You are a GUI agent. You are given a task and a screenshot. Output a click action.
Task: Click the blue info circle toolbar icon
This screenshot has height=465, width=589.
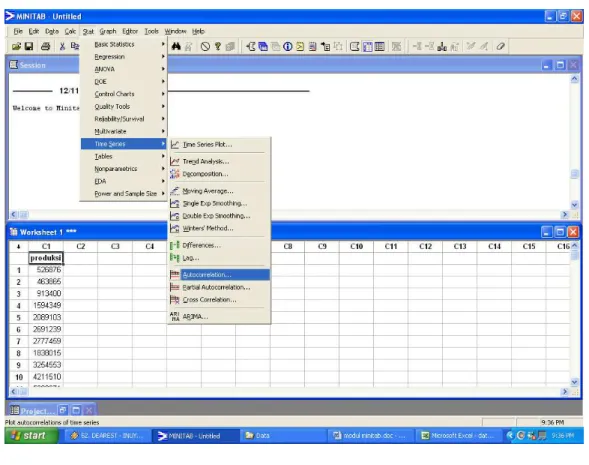coord(288,46)
